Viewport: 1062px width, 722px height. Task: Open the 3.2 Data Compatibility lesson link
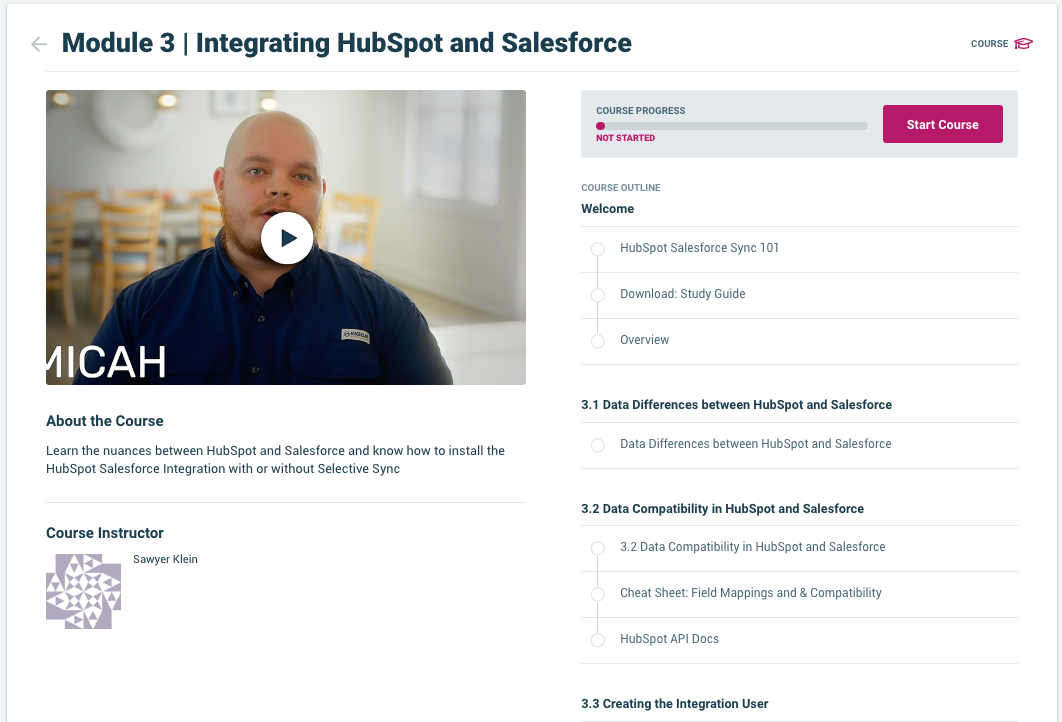752,547
